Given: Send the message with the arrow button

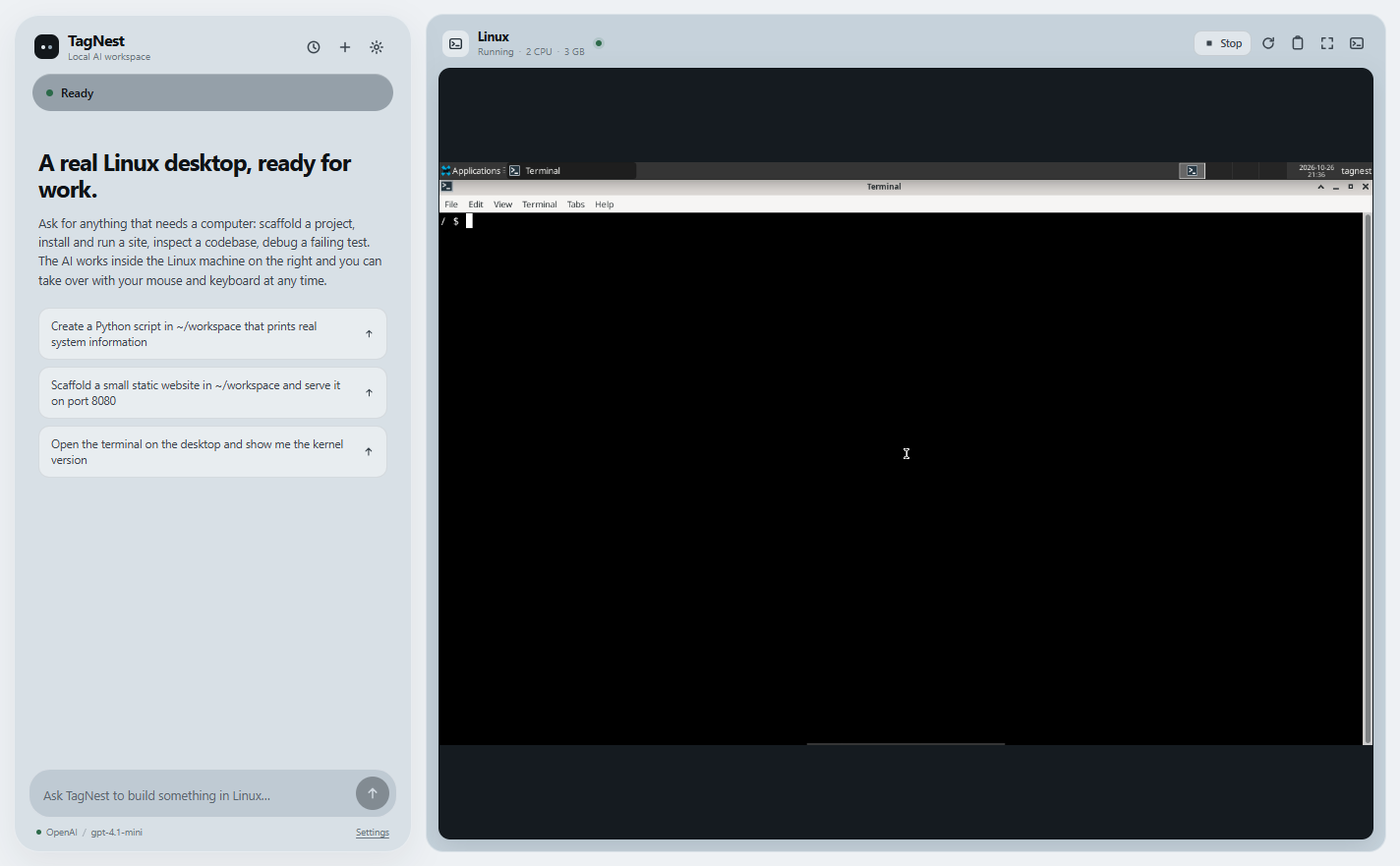Looking at the screenshot, I should click(x=373, y=793).
